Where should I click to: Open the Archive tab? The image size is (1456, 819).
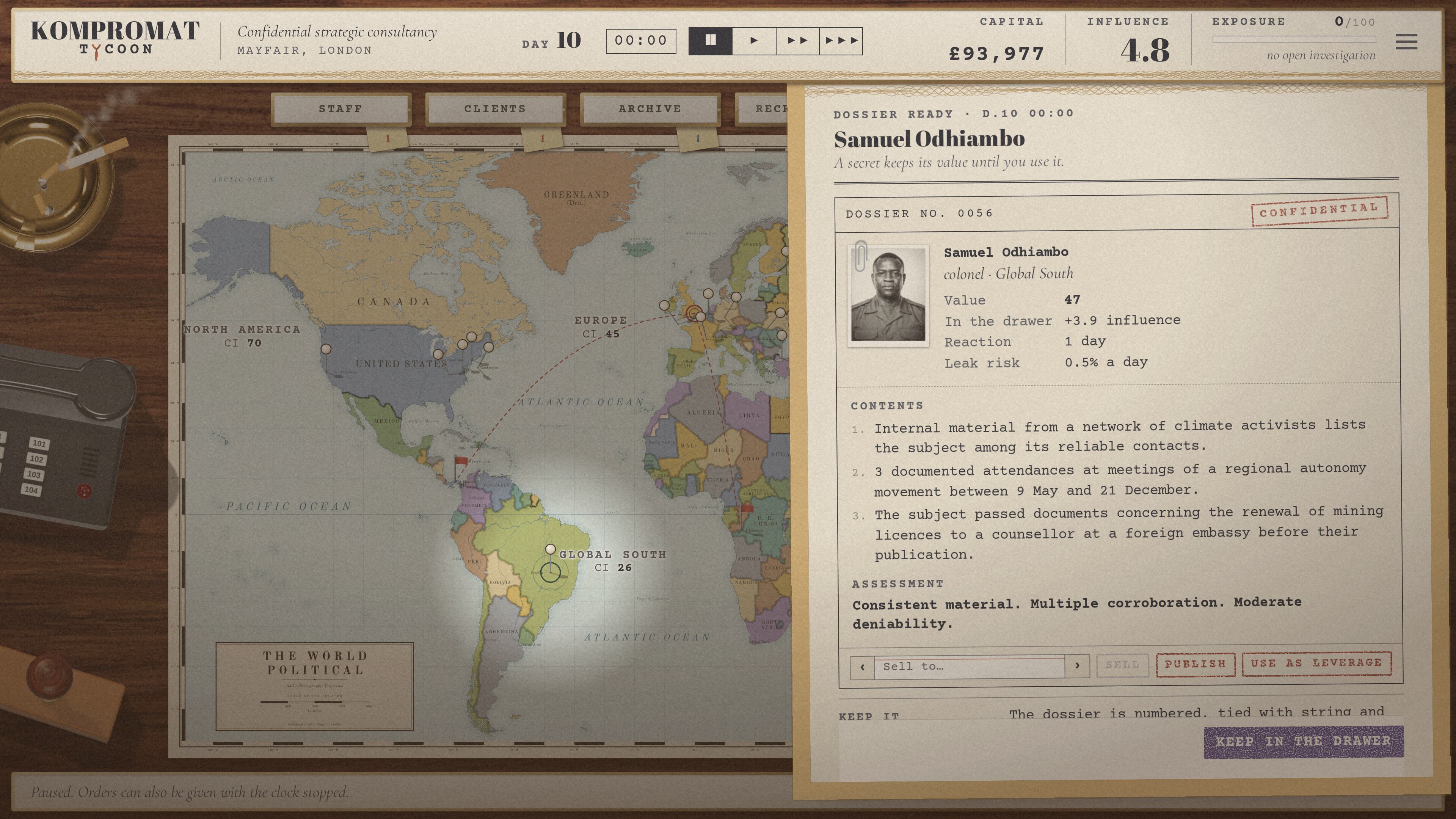pos(650,108)
